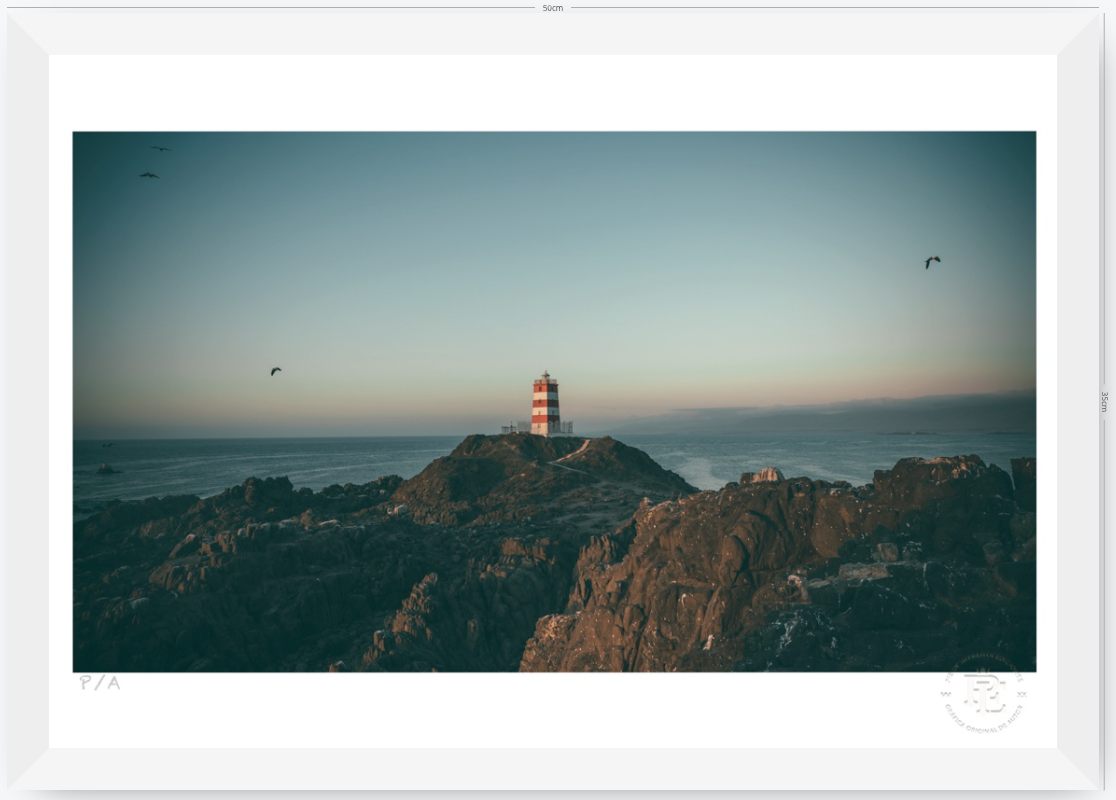Click the lantern room atop the lighthouse

545,376
